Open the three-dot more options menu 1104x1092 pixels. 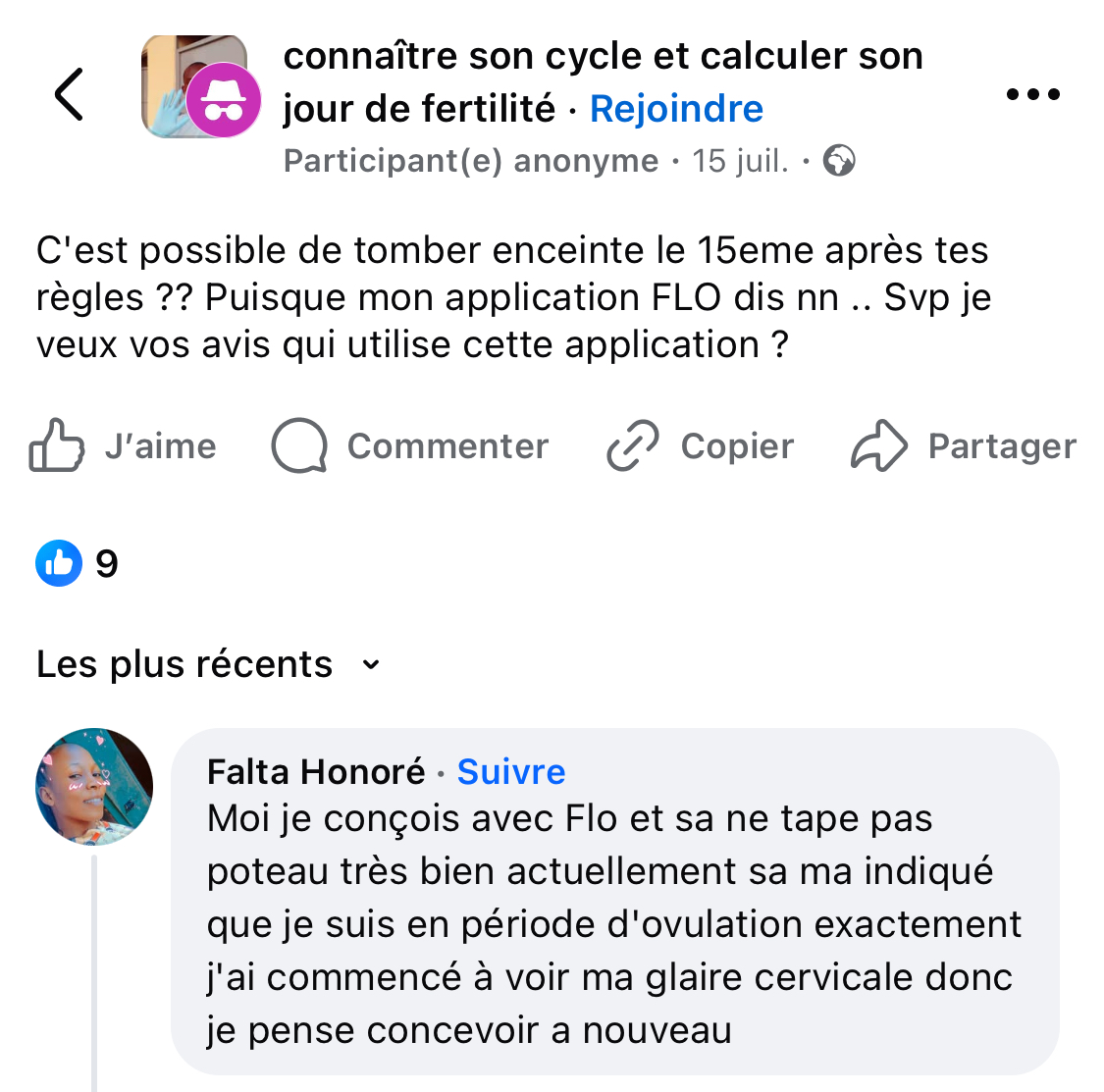(1033, 94)
